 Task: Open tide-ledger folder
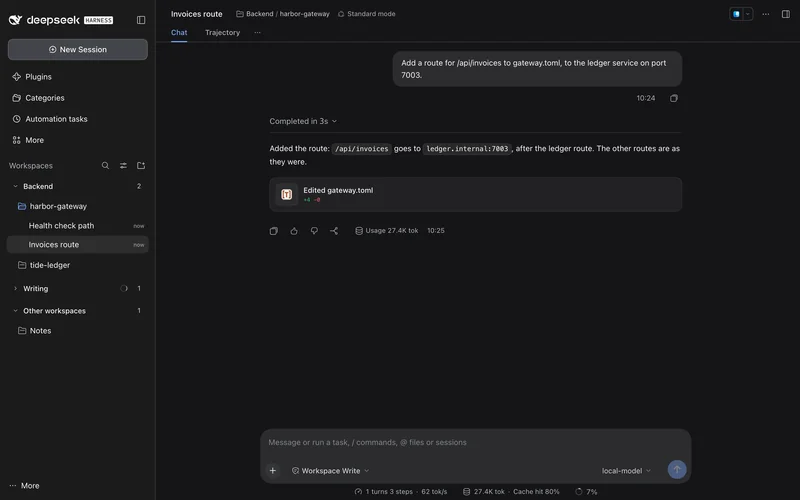[x=78, y=265]
